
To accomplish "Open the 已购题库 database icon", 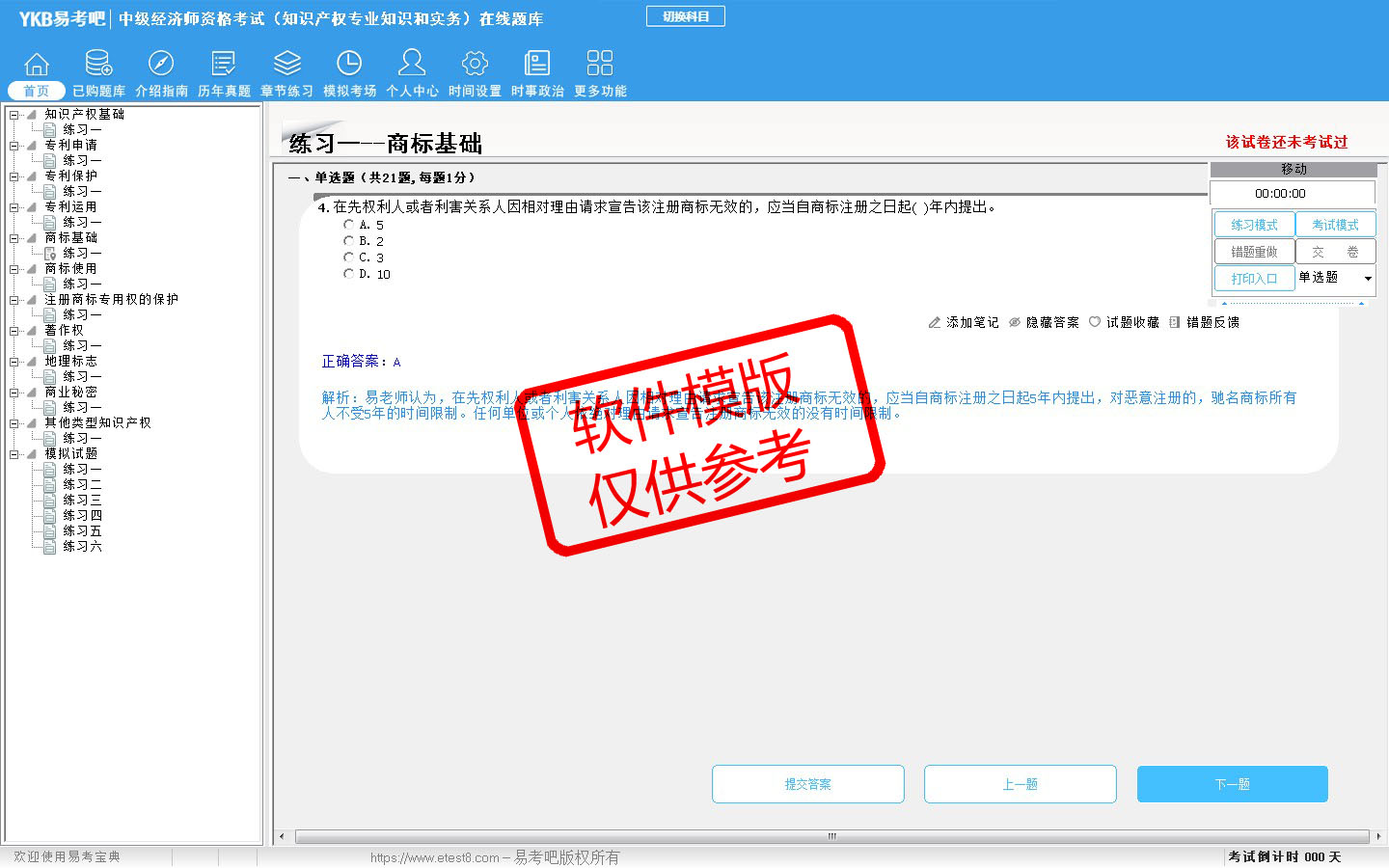I will click(98, 64).
